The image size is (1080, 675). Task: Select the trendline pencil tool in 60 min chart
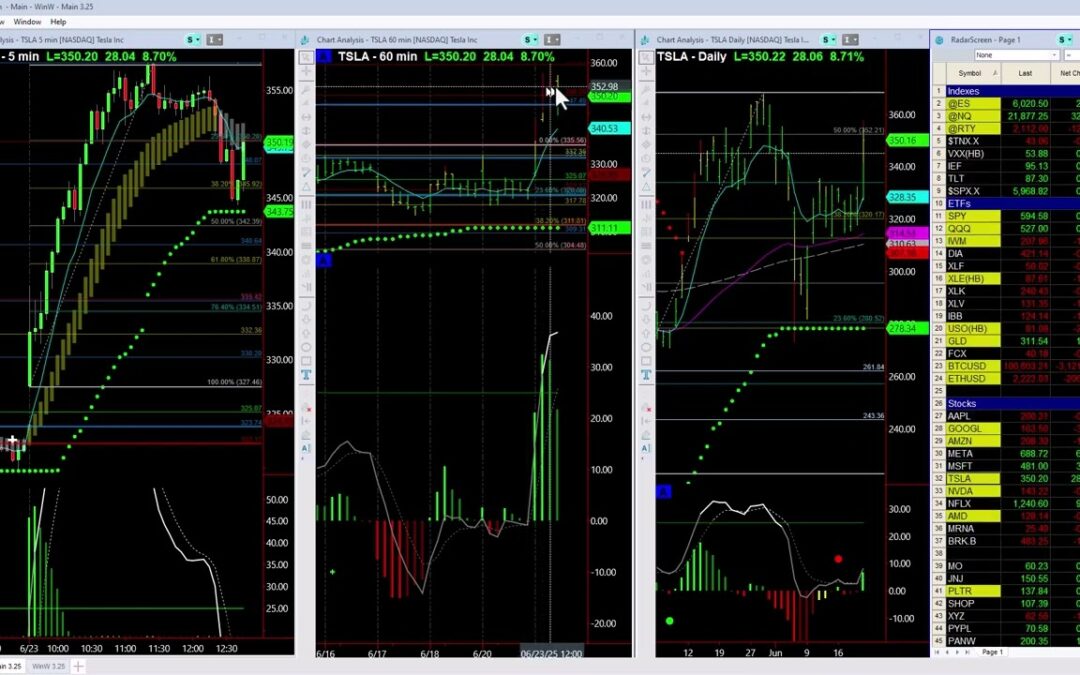(306, 173)
